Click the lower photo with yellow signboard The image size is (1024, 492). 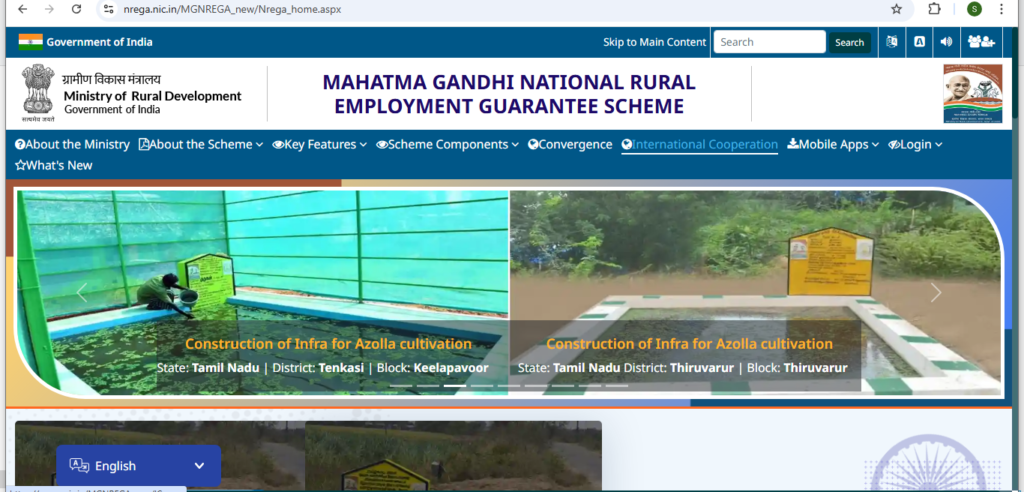pyautogui.click(x=453, y=455)
